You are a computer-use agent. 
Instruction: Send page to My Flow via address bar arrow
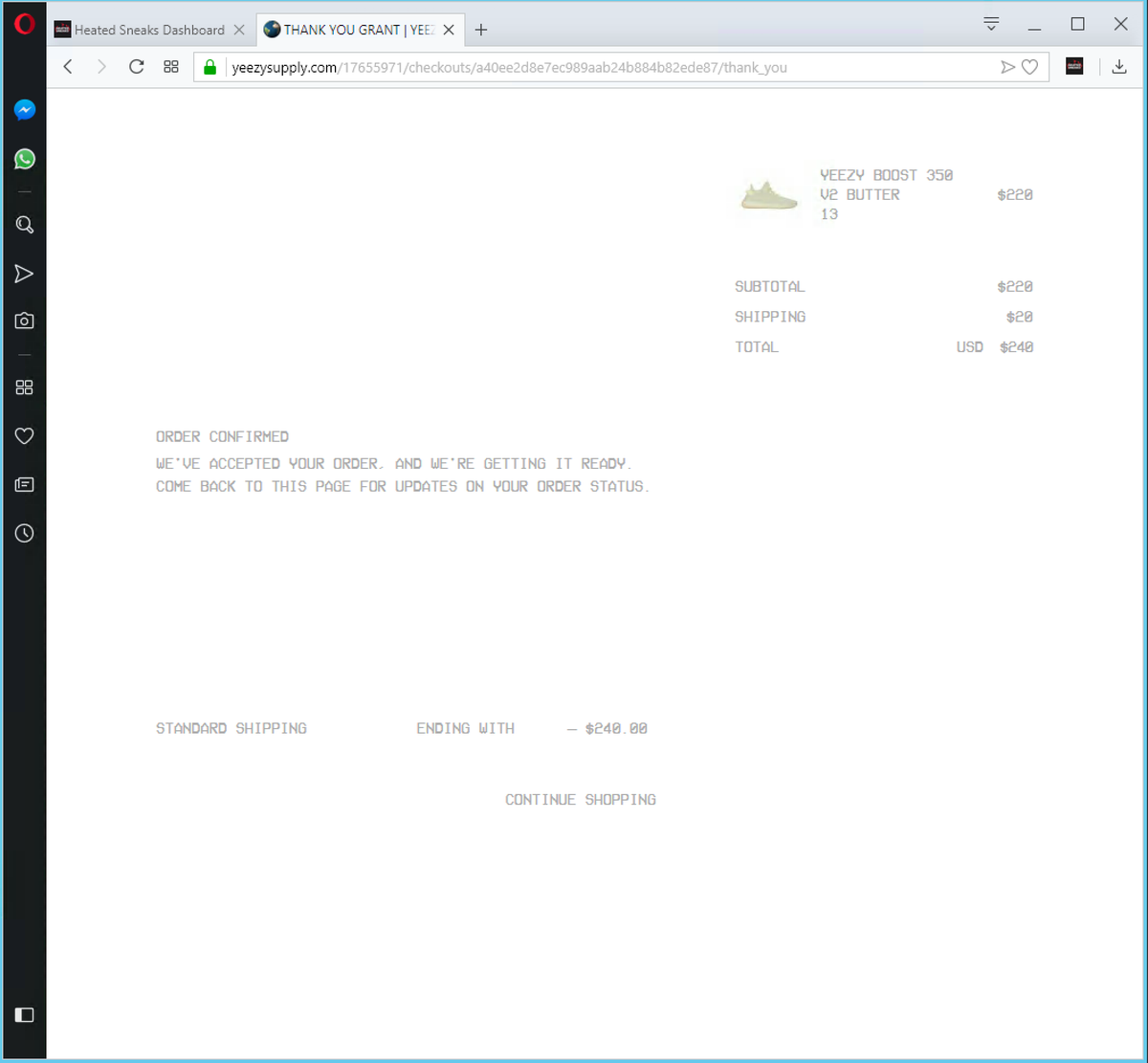1007,67
